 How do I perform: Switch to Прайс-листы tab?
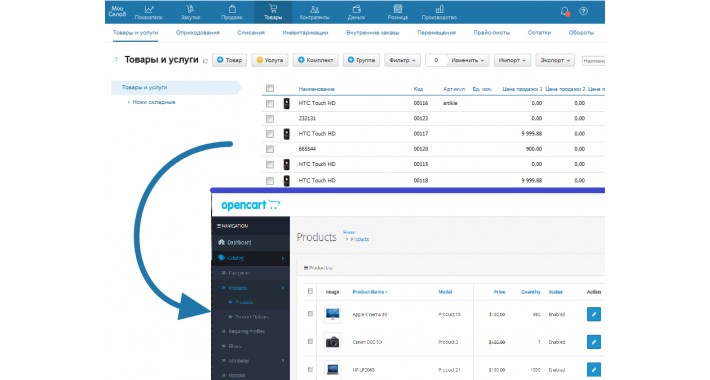click(492, 33)
